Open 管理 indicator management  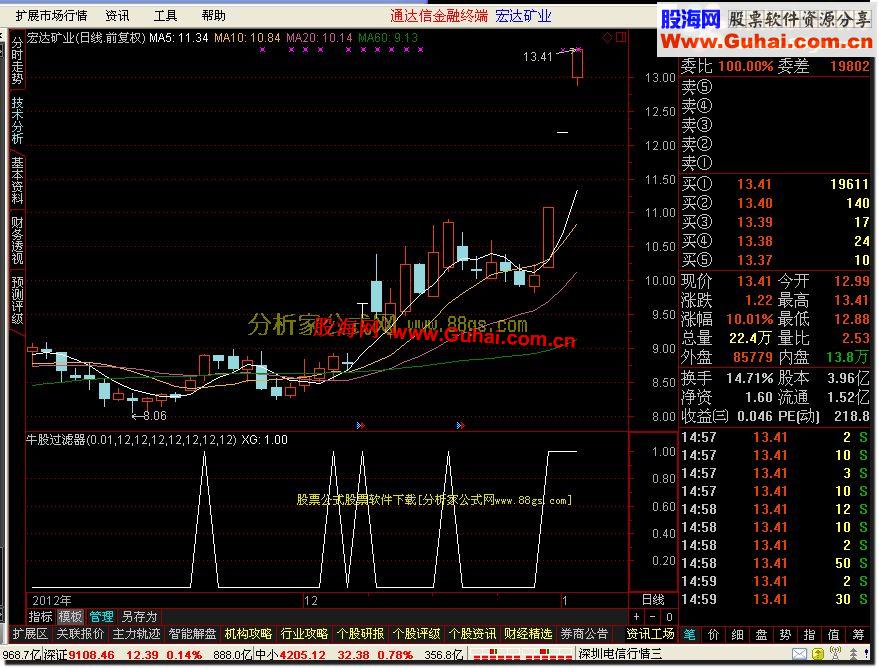101,616
